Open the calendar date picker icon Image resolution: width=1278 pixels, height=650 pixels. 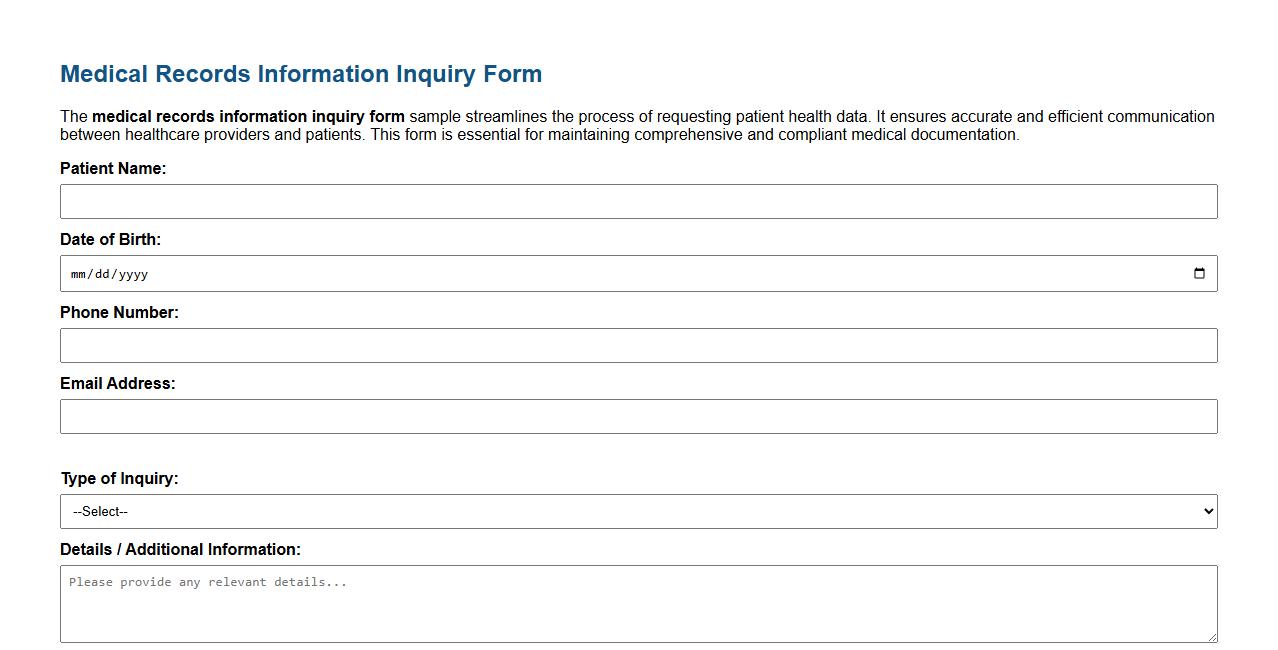click(1199, 273)
